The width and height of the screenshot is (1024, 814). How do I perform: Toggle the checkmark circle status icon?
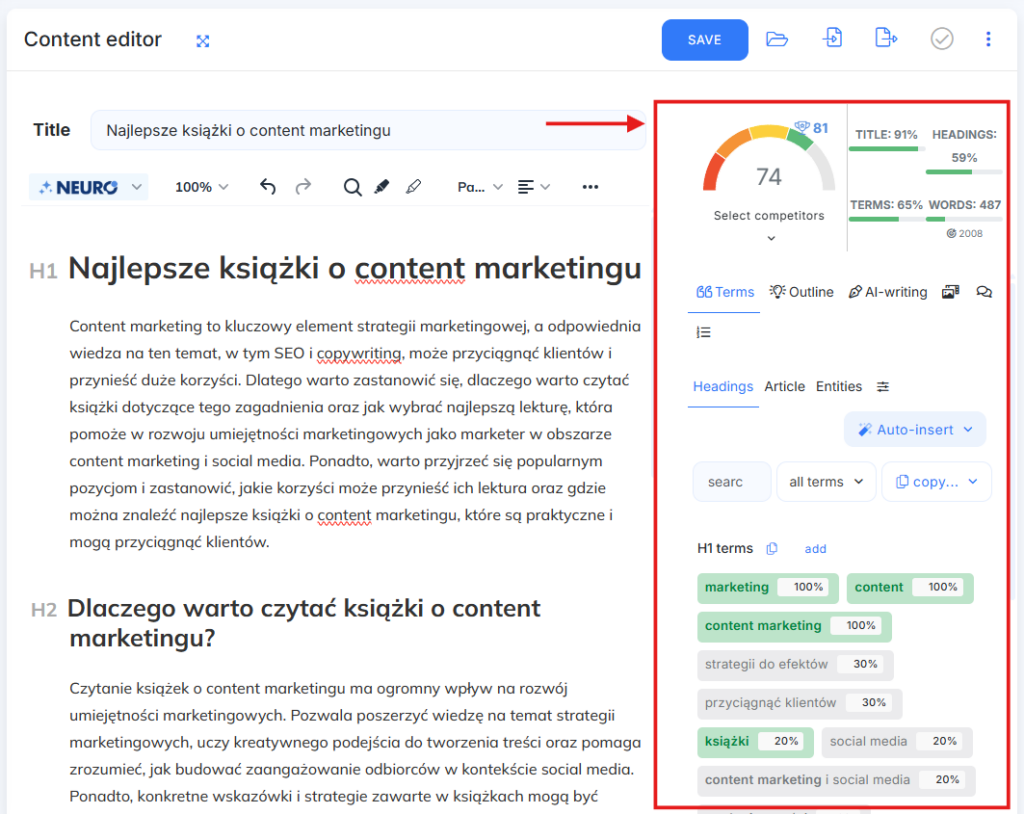coord(942,39)
